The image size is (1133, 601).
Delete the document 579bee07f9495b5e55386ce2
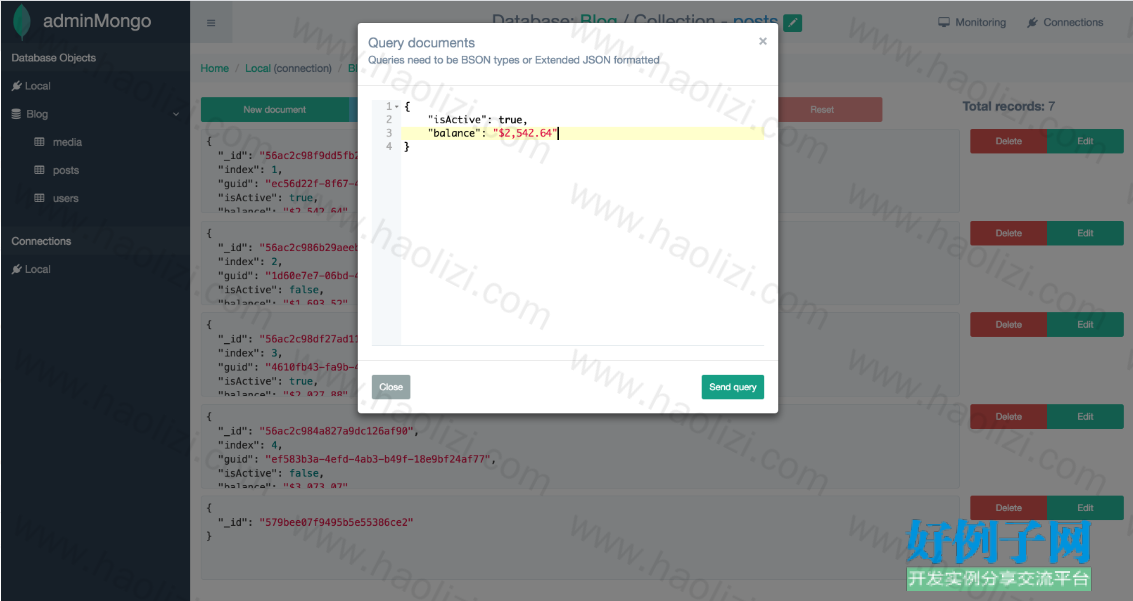tap(1009, 508)
